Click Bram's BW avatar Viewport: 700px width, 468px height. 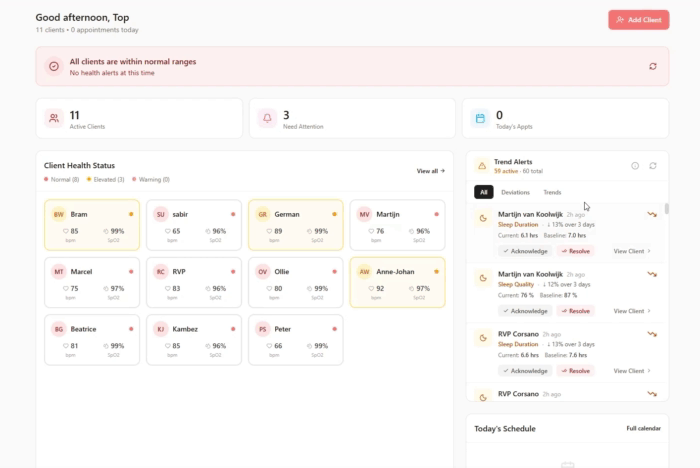[59, 214]
